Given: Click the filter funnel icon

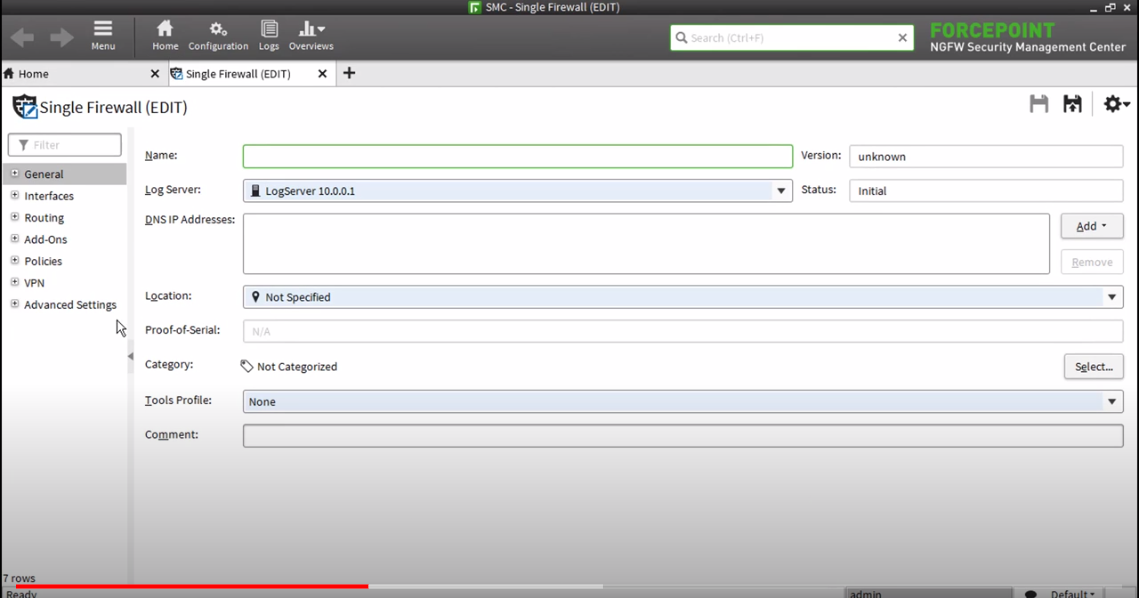Looking at the screenshot, I should pos(23,145).
